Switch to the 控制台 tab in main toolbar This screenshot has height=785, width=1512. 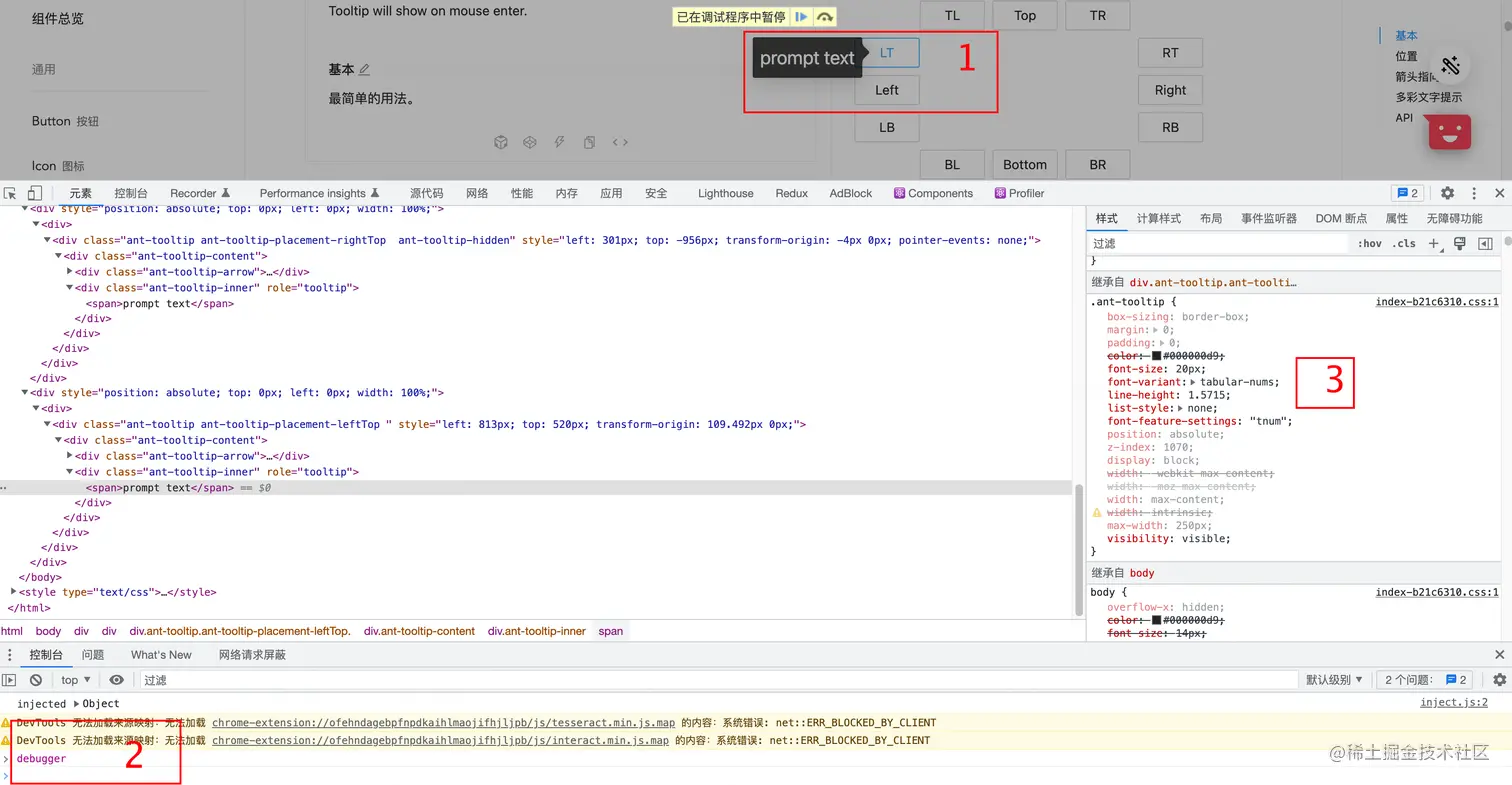click(131, 193)
